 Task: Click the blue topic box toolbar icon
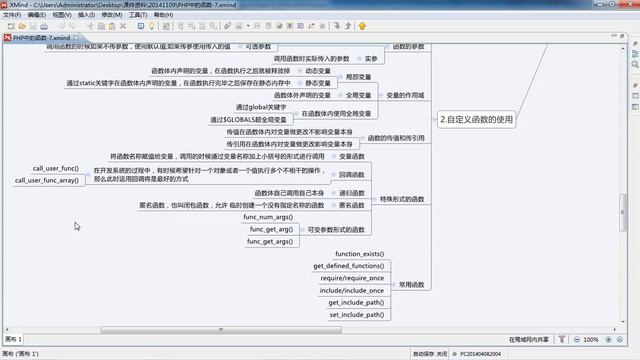141,26
